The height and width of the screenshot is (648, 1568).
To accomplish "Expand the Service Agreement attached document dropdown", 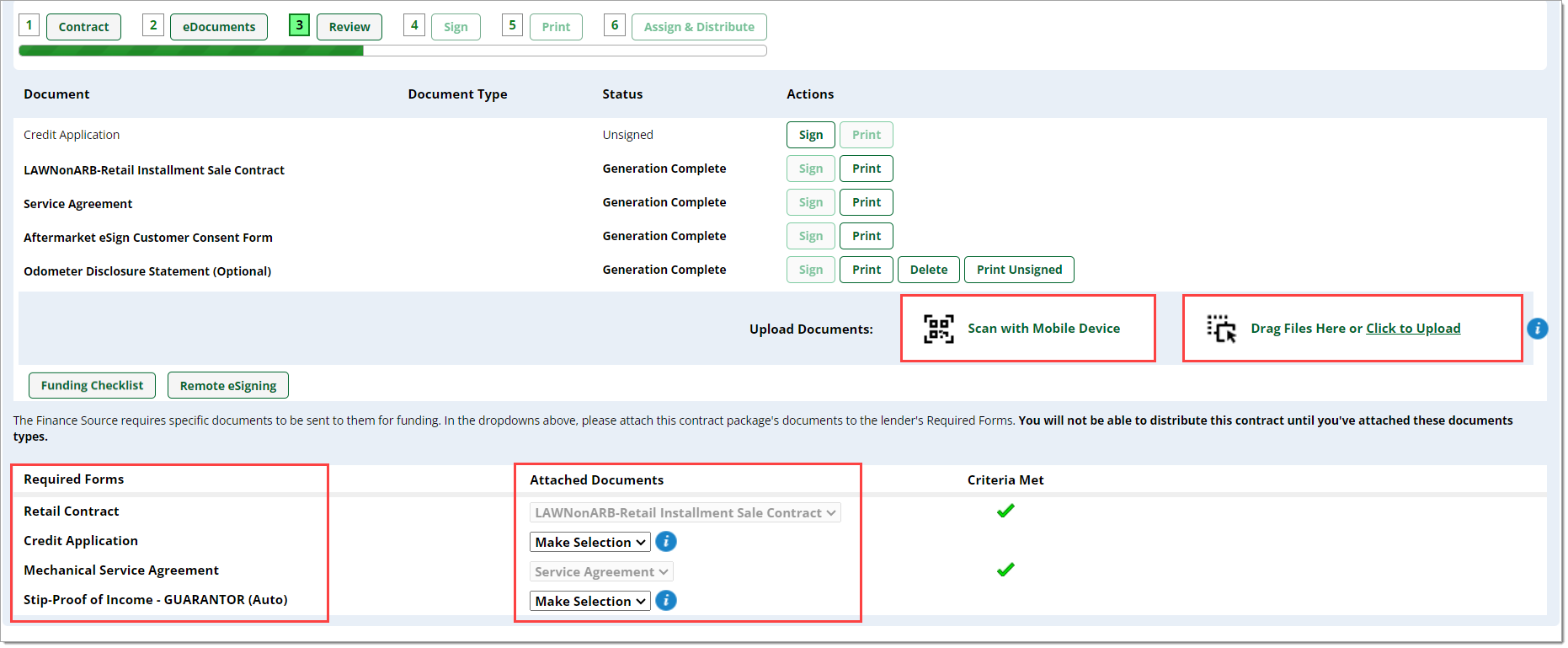I will click(601, 571).
